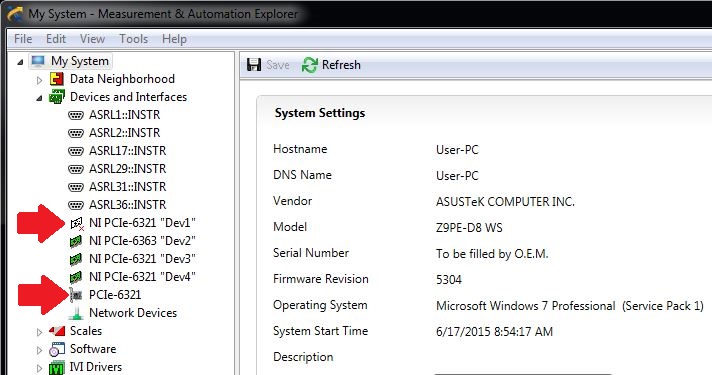Select the unnamed PCIe-6321 tree item
Screen dimensions: 712x375
pos(115,295)
